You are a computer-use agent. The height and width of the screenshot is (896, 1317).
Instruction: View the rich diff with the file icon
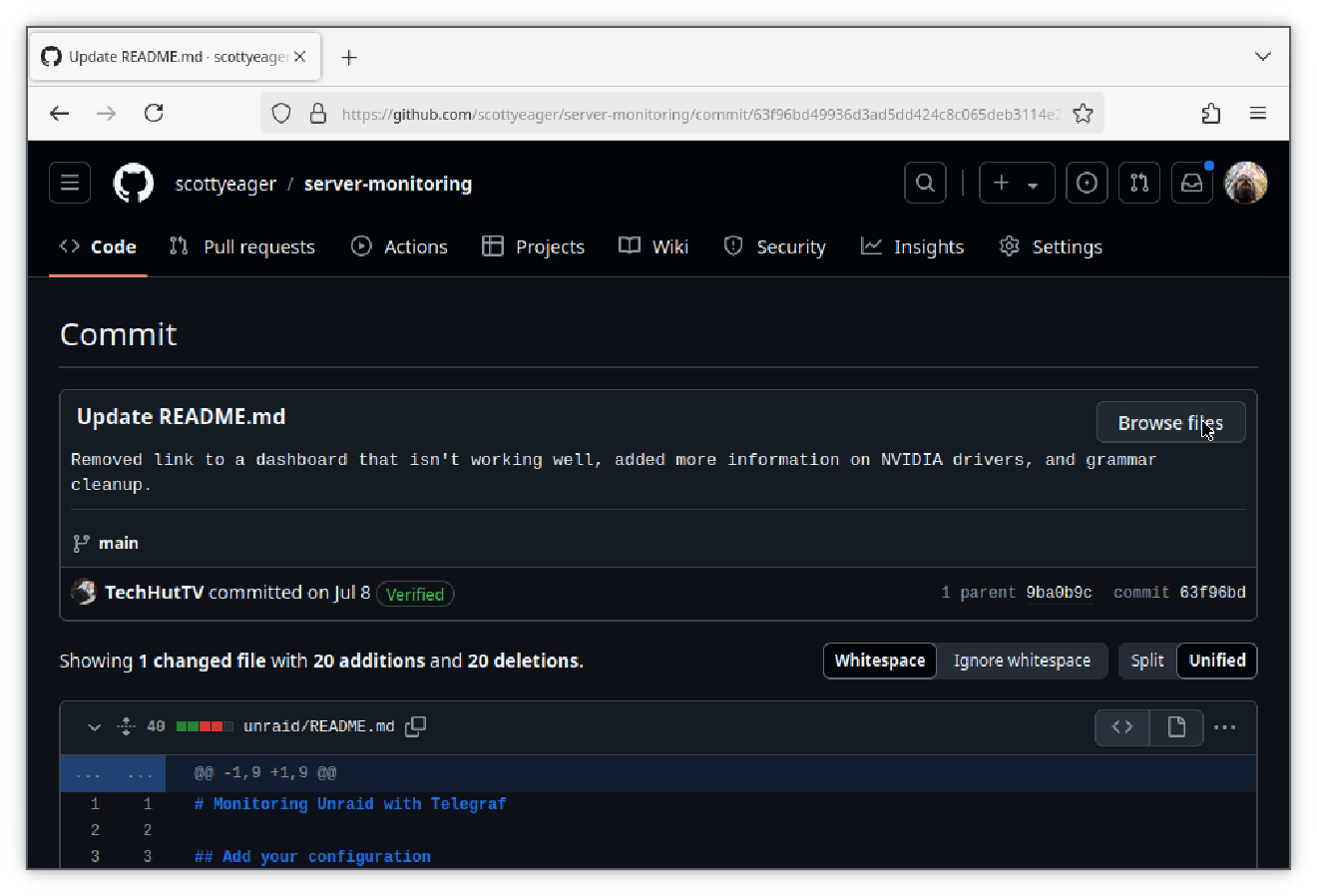pos(1175,727)
